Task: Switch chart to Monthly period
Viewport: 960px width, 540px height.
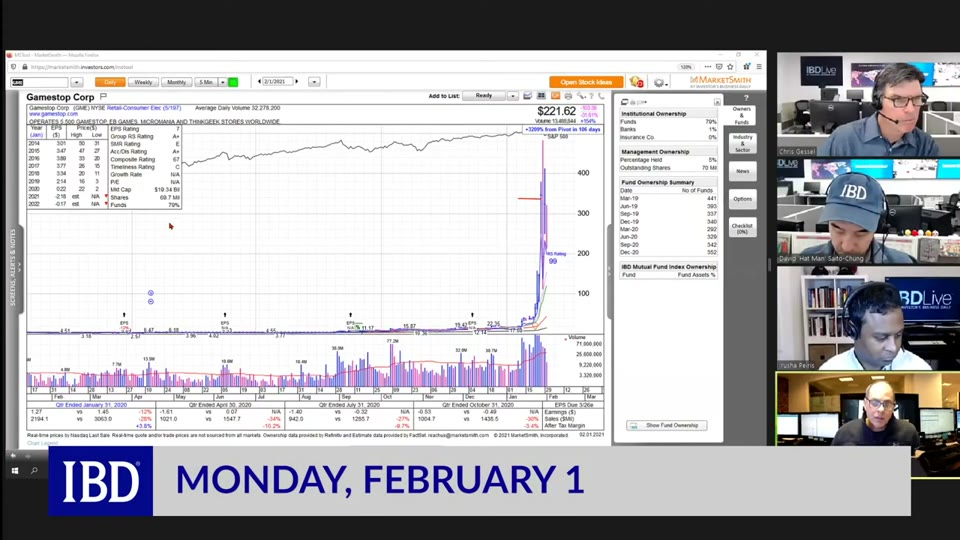Action: point(176,82)
